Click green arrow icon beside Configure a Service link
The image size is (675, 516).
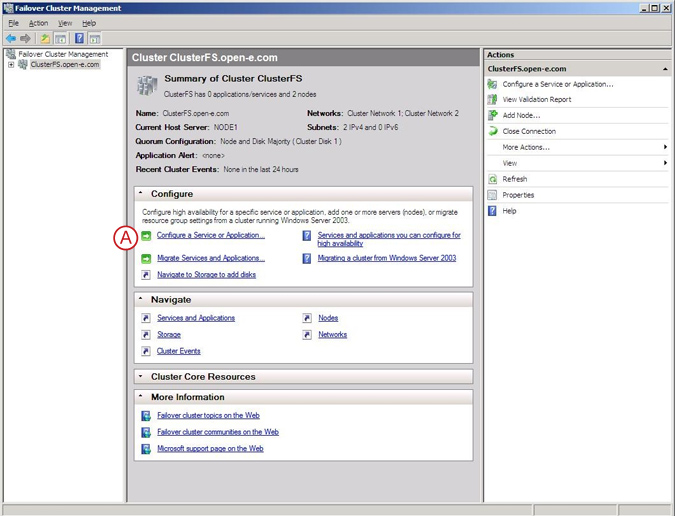(x=146, y=235)
